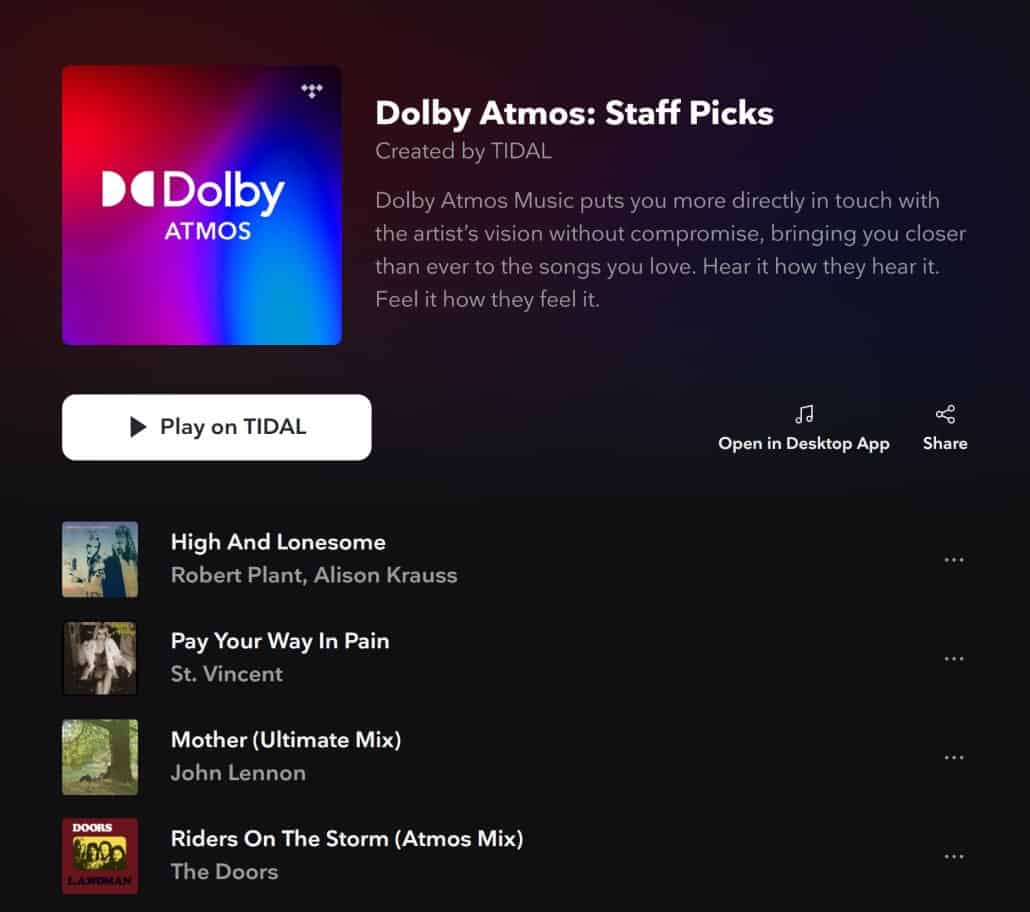Open the St. Vincent artist link
Viewport: 1030px width, 912px height.
pos(227,674)
